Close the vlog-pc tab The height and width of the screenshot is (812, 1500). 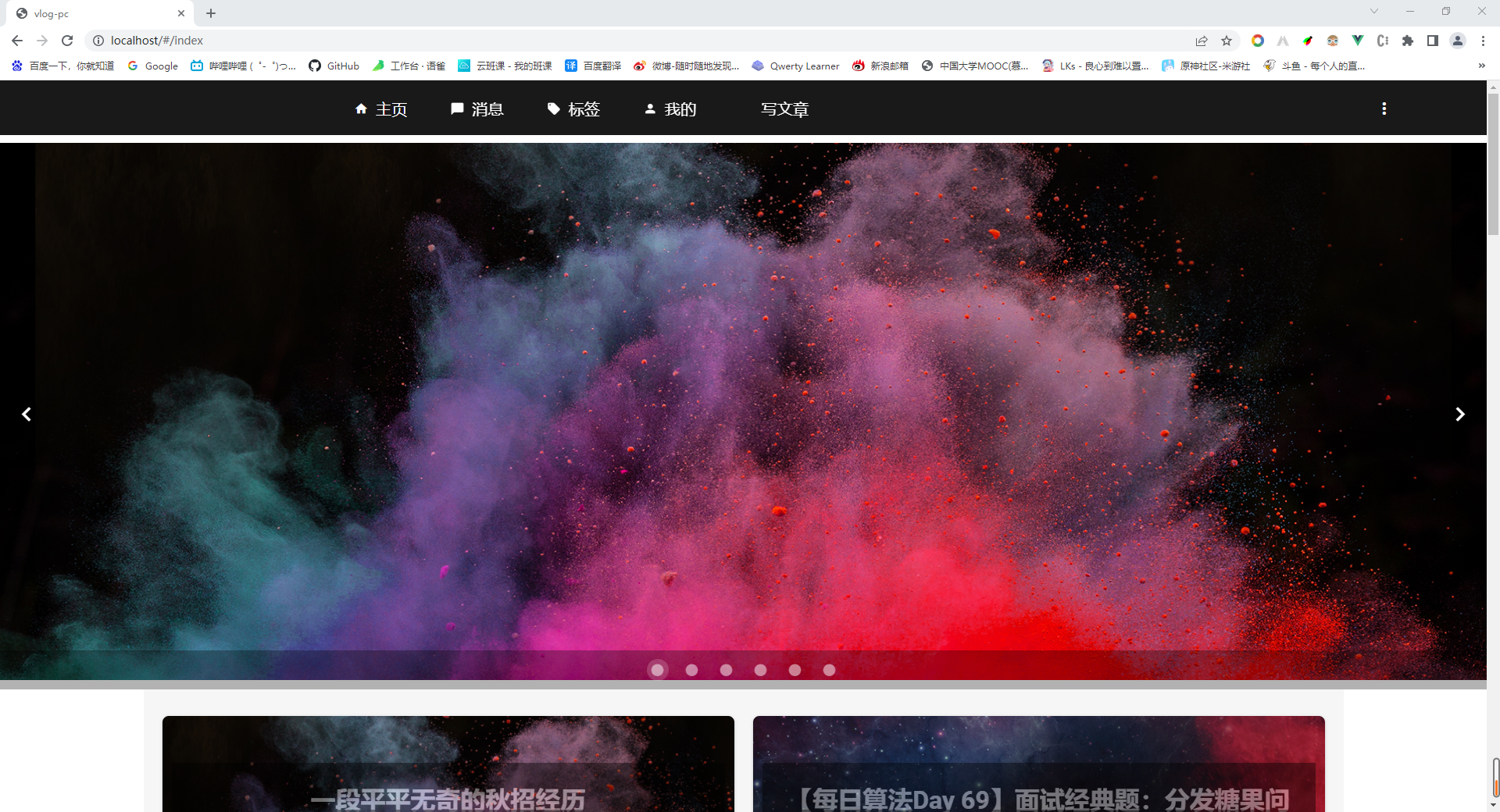click(x=181, y=13)
